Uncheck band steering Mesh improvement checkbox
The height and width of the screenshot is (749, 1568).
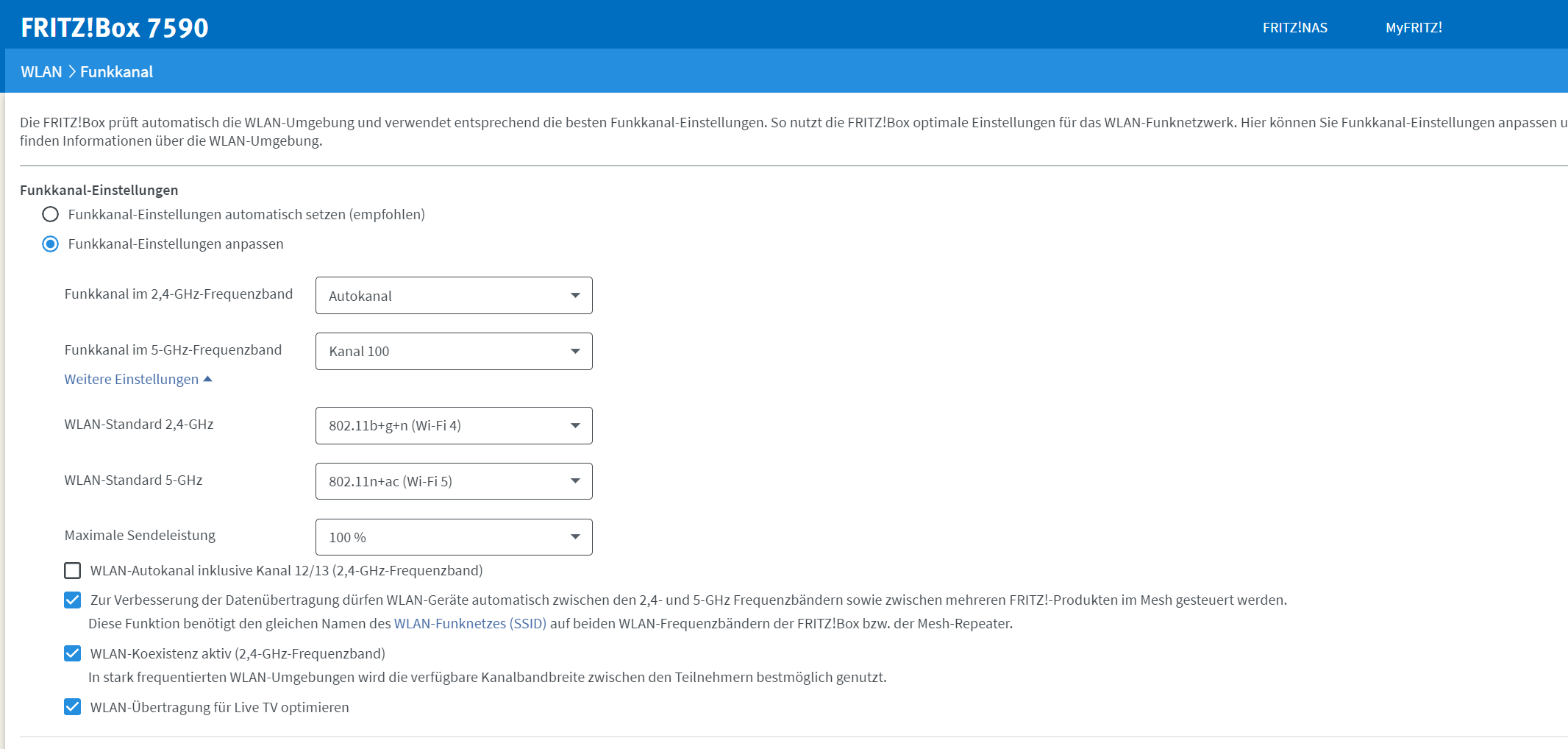click(x=72, y=600)
